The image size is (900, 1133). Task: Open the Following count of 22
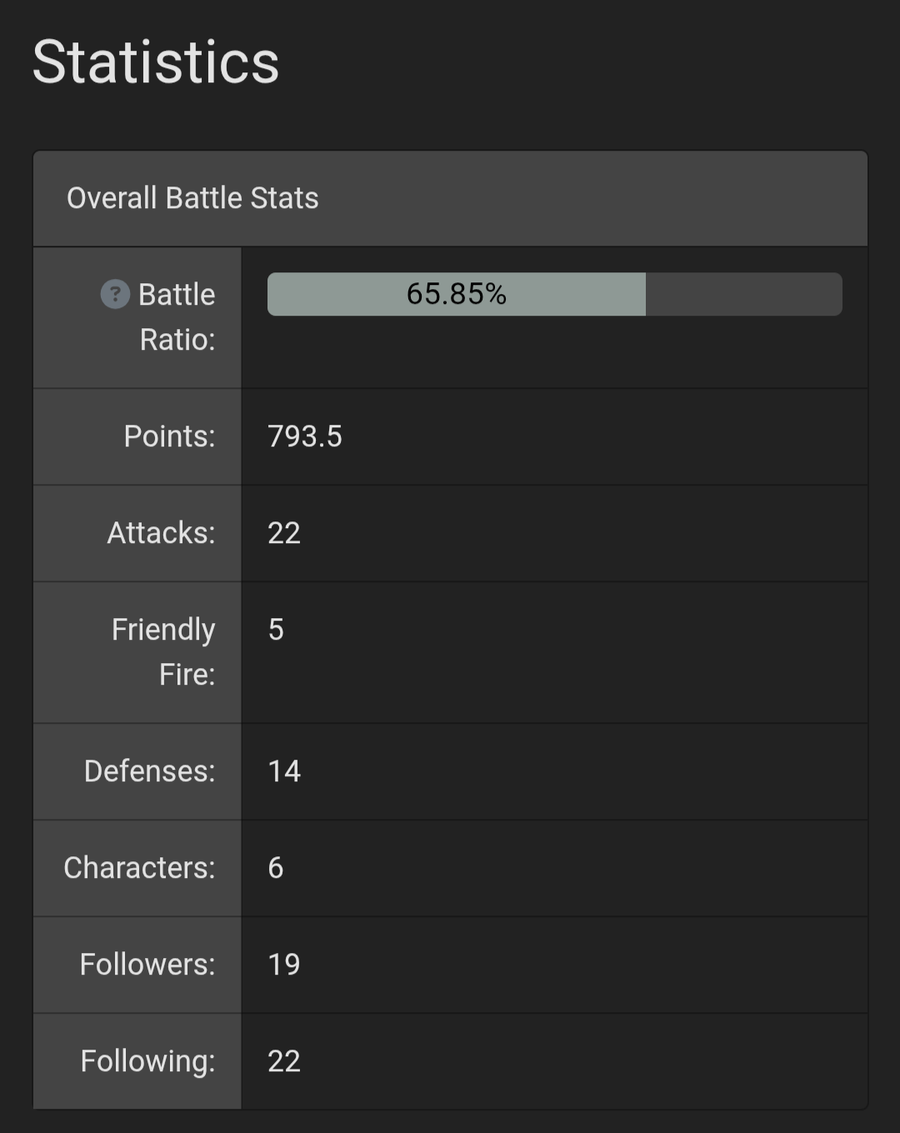point(284,1061)
